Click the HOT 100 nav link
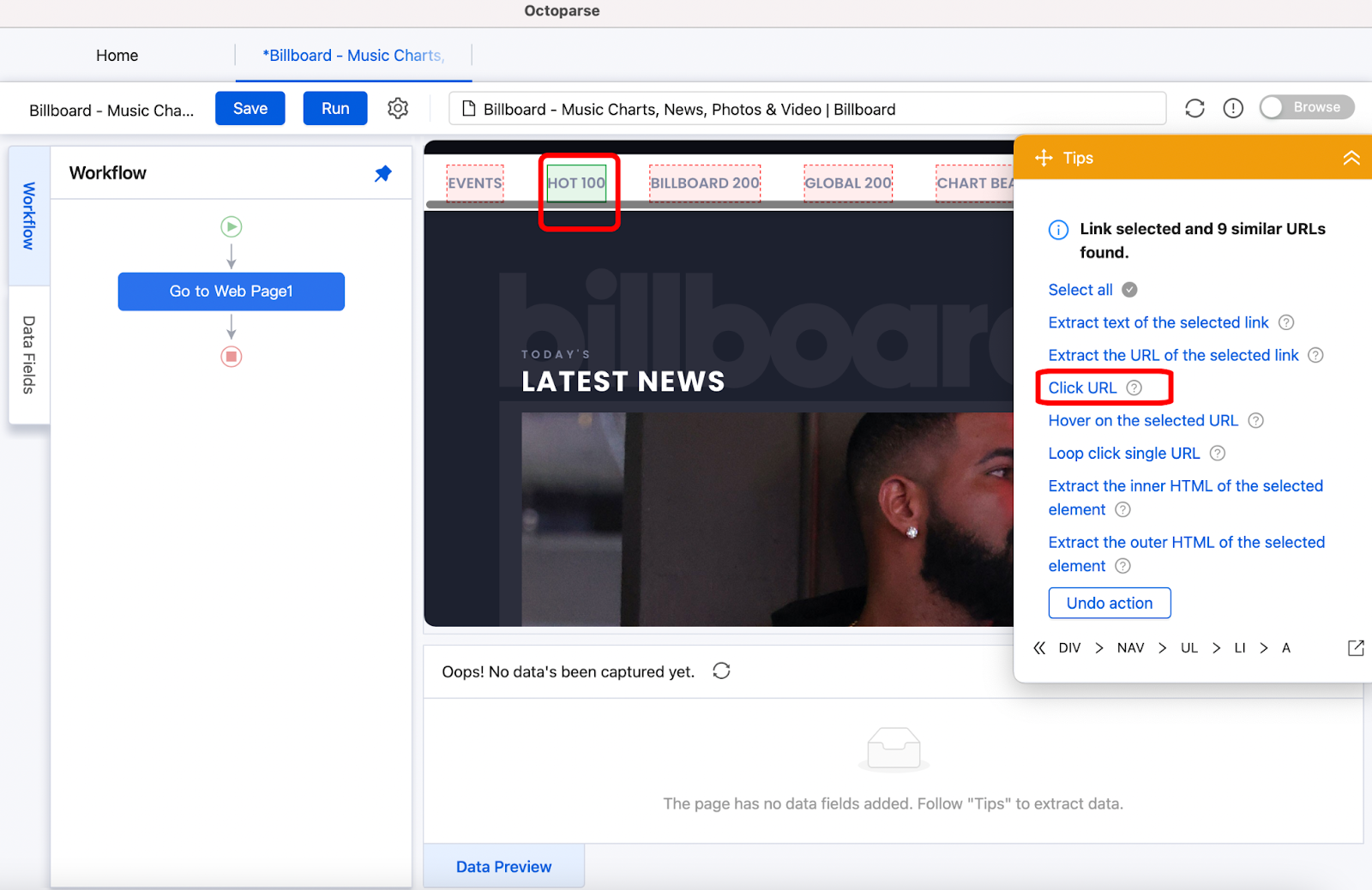The width and height of the screenshot is (1372, 890). click(576, 183)
